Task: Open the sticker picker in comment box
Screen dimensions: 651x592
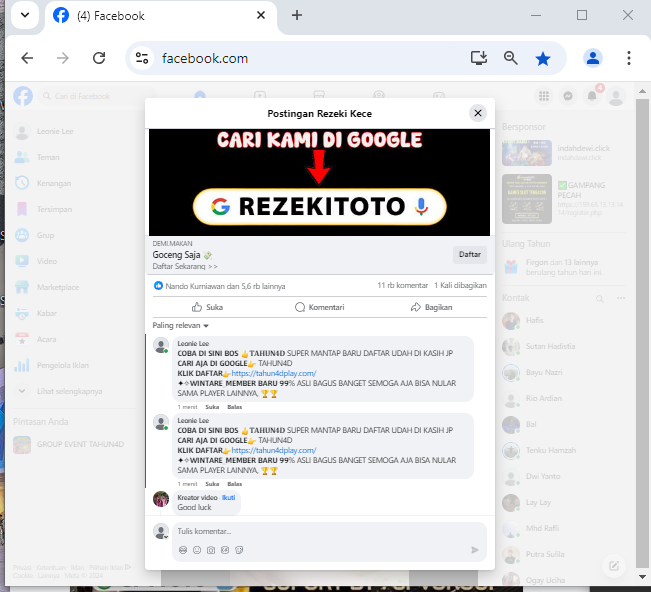Action: pos(239,550)
